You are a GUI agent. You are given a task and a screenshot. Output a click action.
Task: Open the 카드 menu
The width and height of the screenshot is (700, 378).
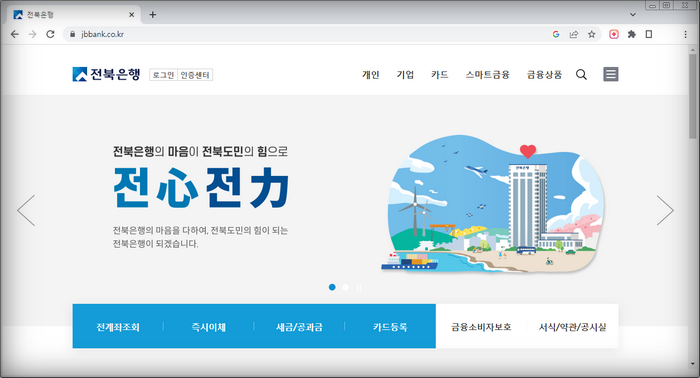[x=440, y=75]
